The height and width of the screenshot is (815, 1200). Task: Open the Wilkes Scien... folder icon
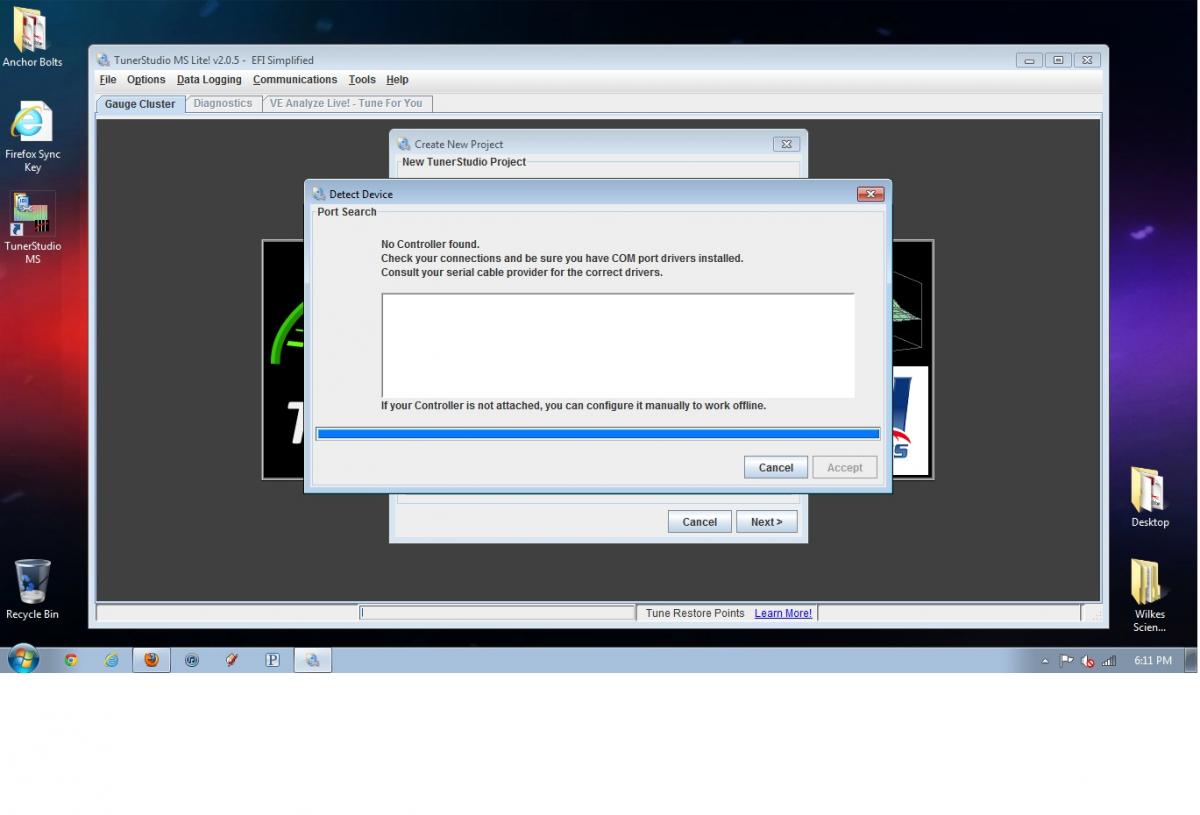tap(1149, 596)
